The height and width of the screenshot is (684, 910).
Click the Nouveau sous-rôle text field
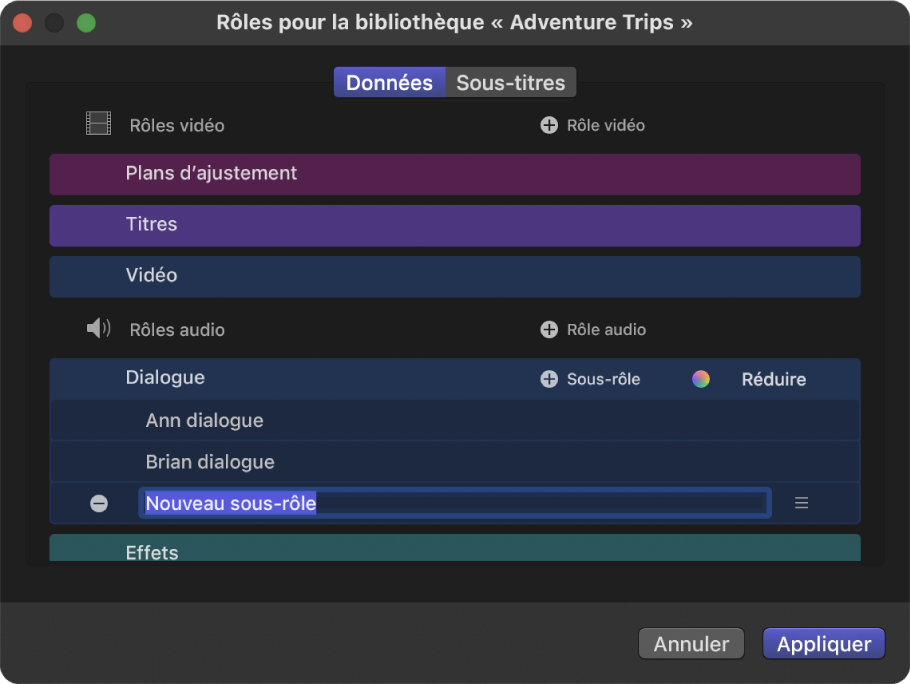coord(455,504)
